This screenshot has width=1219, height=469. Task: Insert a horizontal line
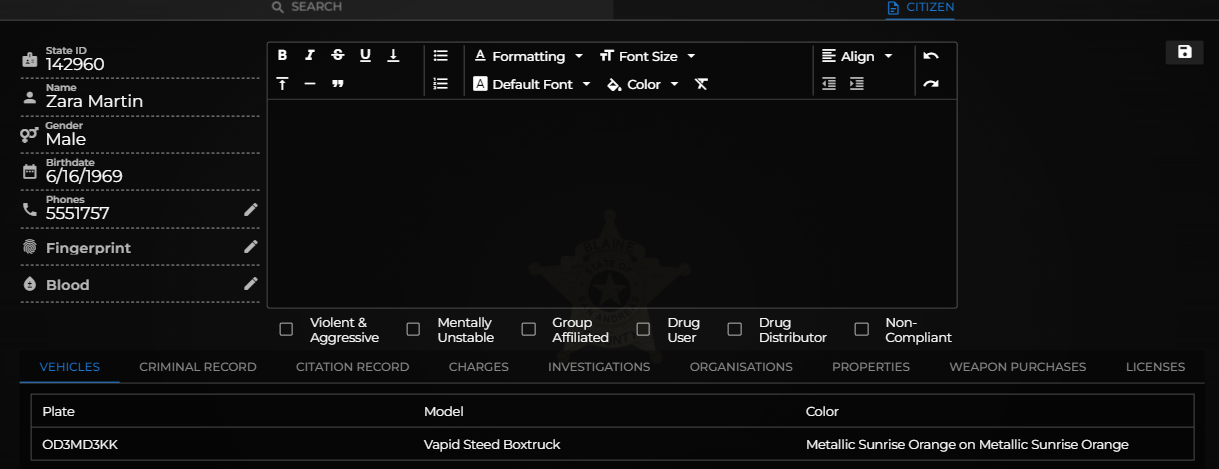click(x=310, y=84)
